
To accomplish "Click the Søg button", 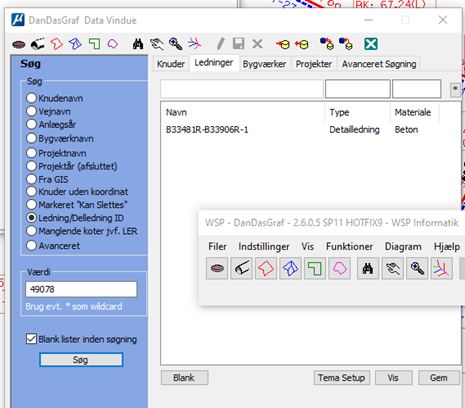I will point(81,360).
